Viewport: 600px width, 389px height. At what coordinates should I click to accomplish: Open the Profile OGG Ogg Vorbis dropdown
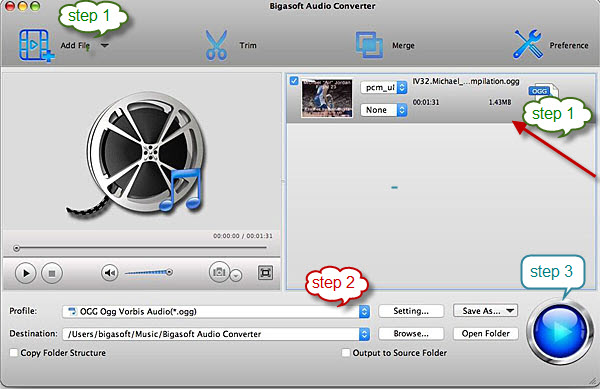tap(216, 311)
